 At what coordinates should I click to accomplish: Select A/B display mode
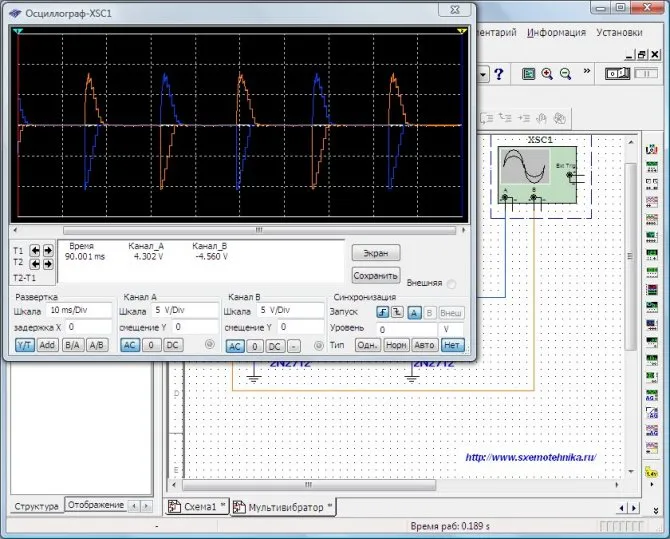pos(97,345)
